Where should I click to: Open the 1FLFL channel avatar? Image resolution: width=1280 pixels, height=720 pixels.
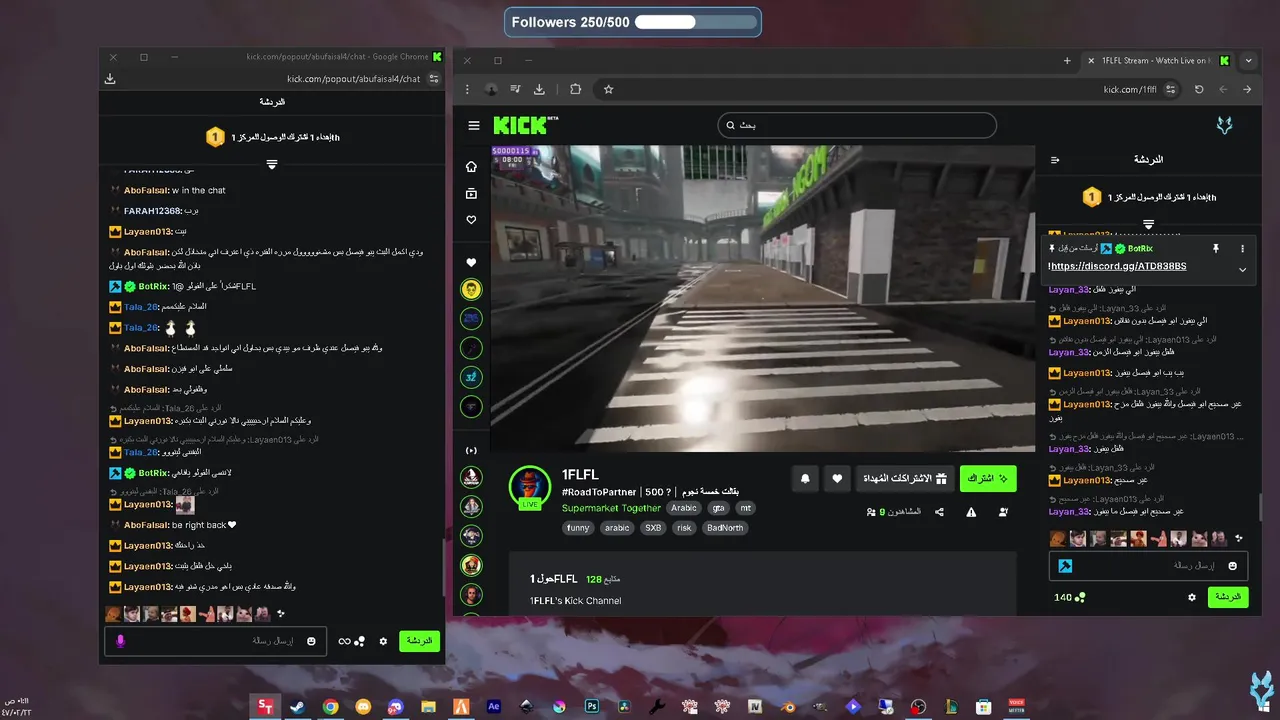tap(530, 487)
